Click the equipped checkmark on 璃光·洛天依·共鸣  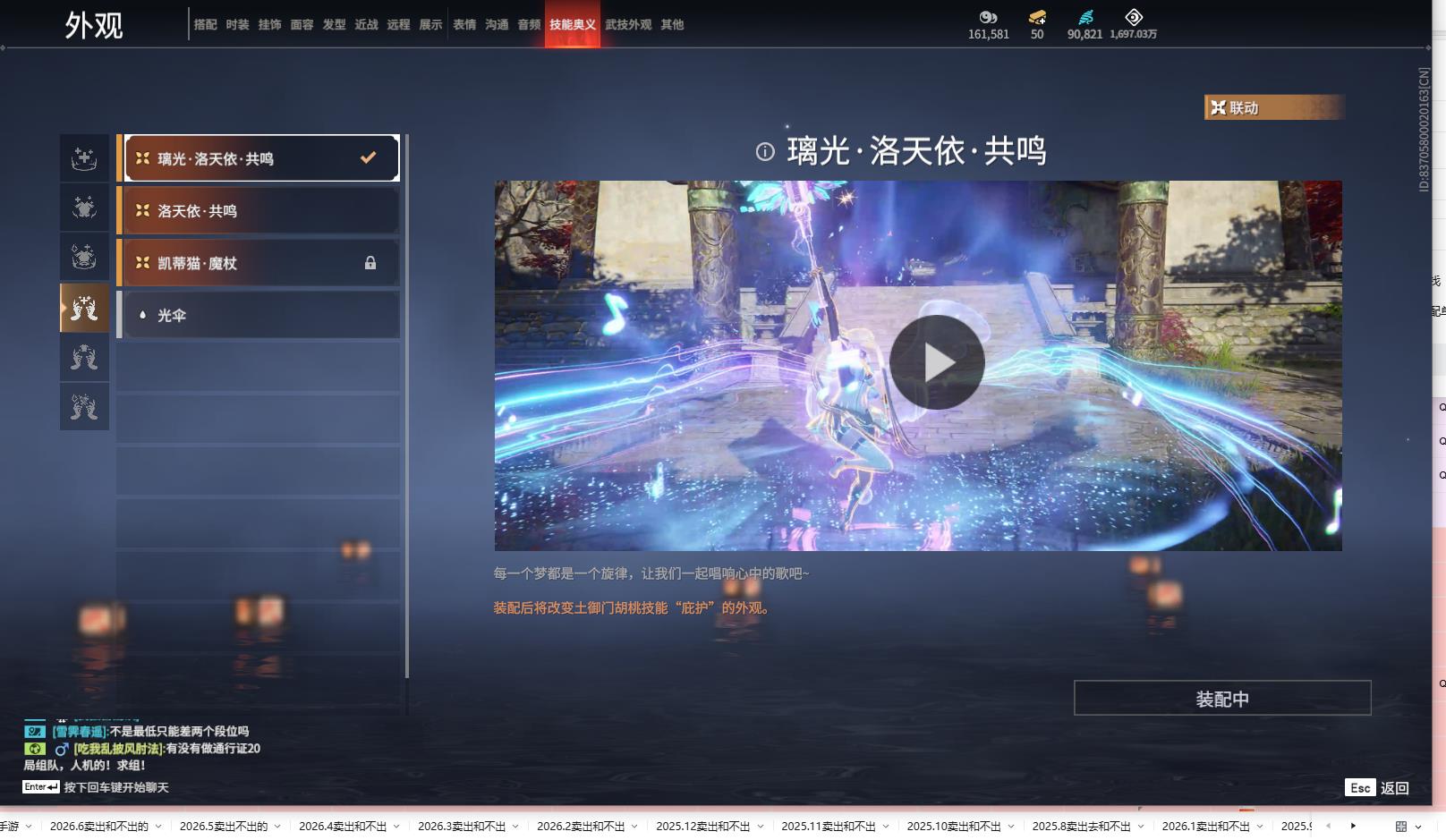(368, 157)
